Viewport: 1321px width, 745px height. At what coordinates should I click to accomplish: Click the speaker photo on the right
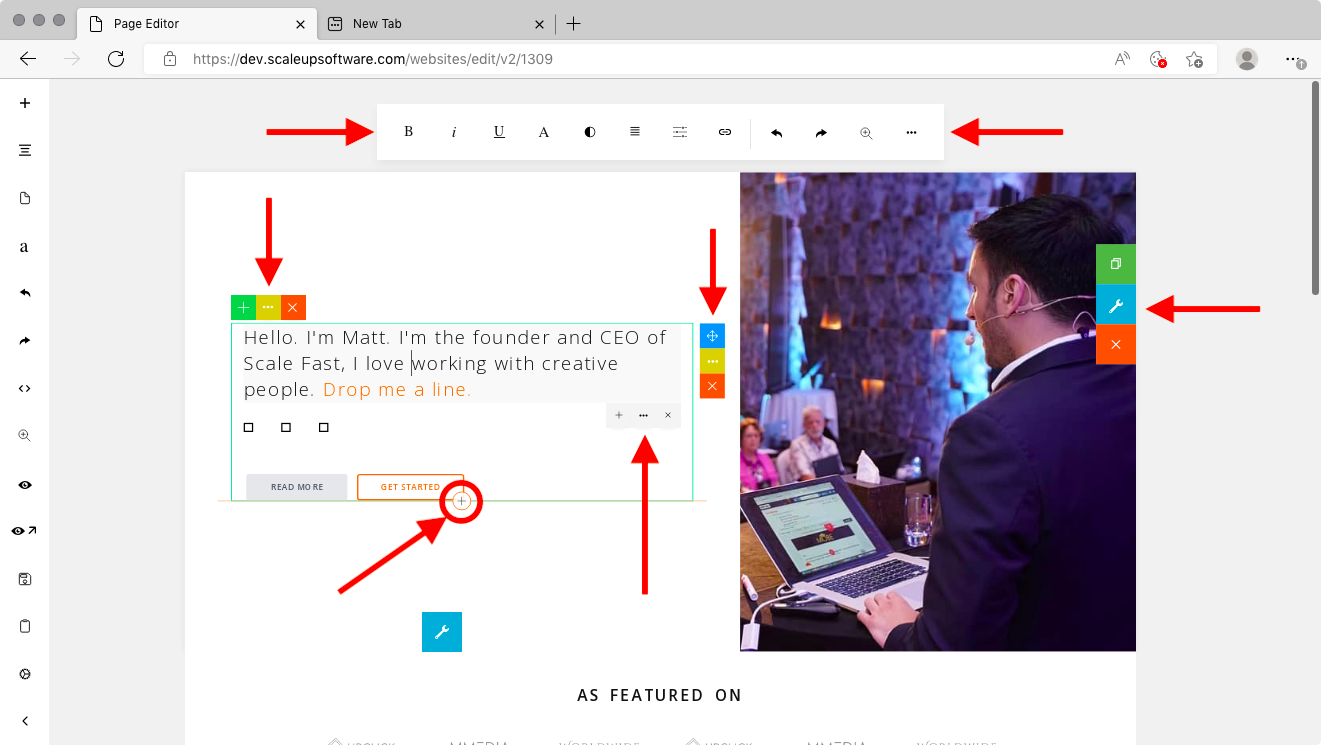coord(938,412)
